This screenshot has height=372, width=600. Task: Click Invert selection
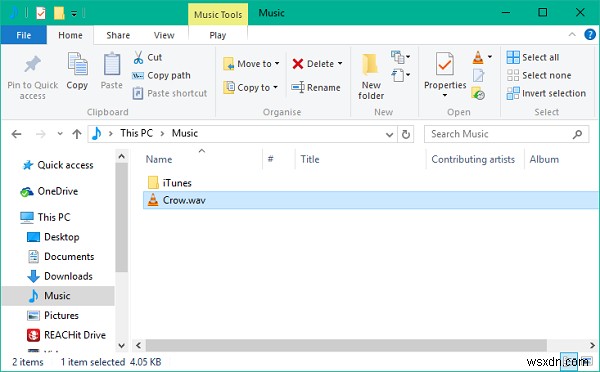click(x=546, y=93)
